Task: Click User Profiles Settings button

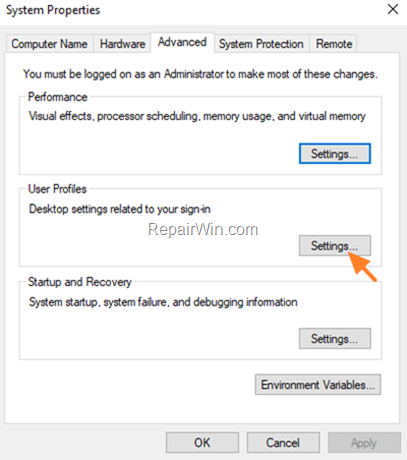Action: pyautogui.click(x=335, y=246)
